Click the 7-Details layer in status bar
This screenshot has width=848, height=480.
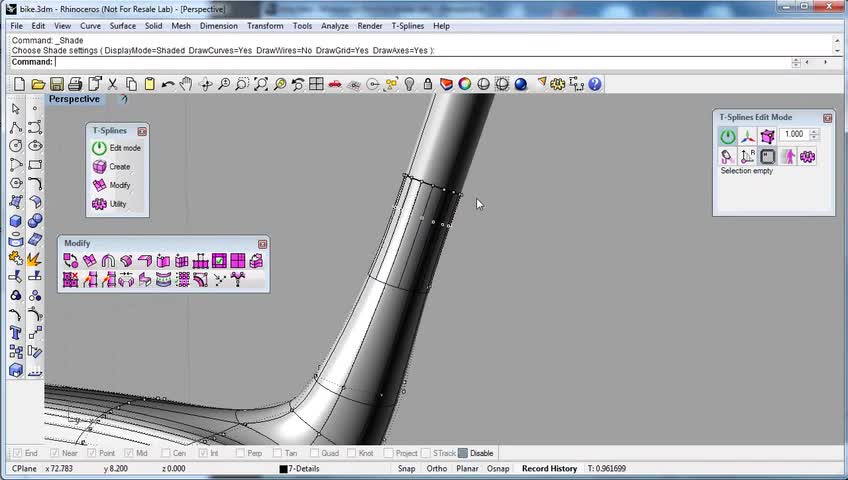299,469
